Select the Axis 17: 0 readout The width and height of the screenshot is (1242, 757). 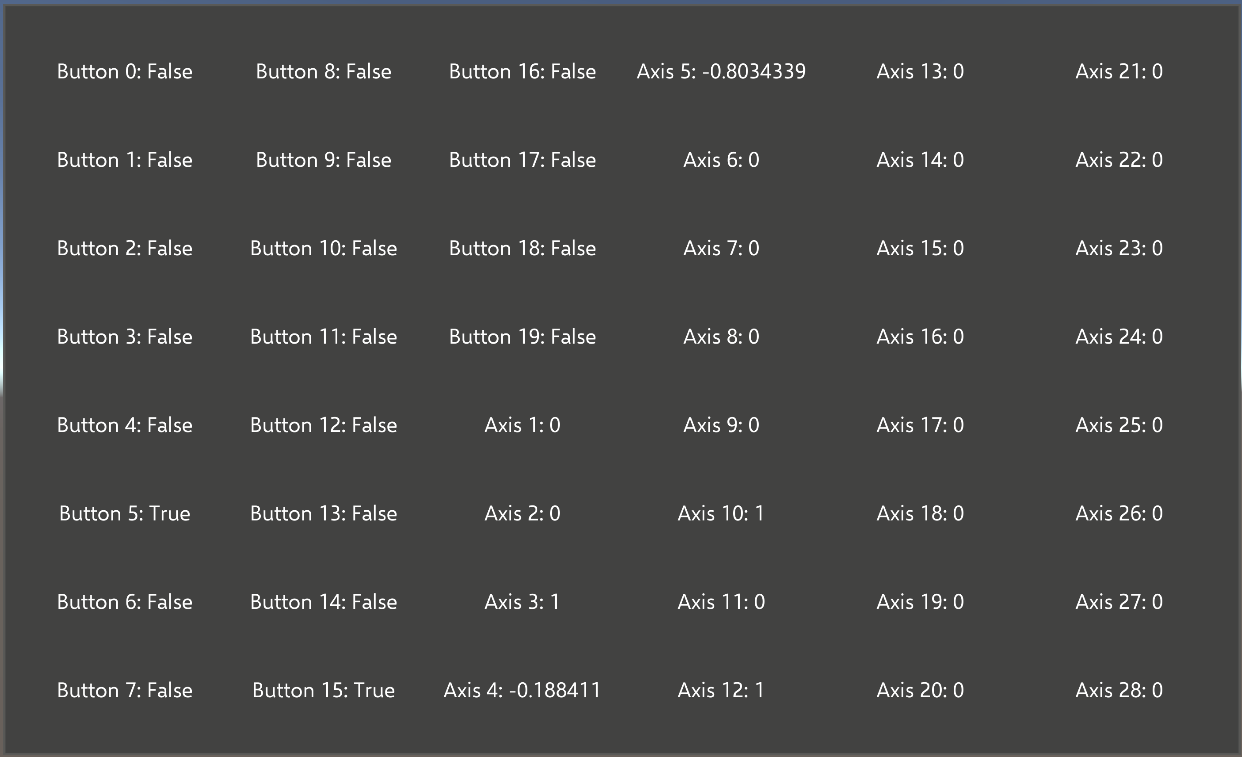(x=920, y=425)
